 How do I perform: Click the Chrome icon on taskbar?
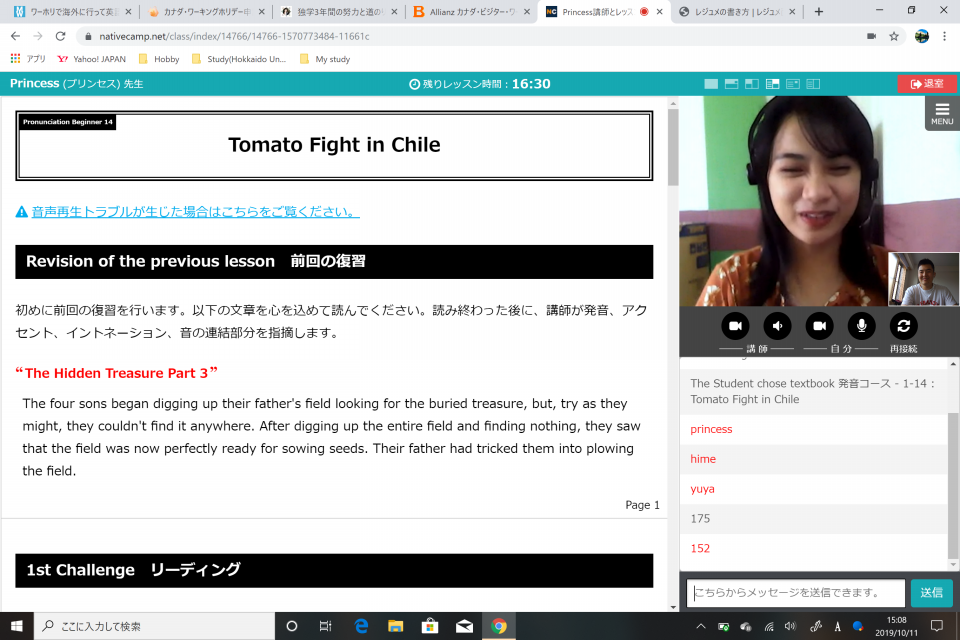click(x=499, y=626)
